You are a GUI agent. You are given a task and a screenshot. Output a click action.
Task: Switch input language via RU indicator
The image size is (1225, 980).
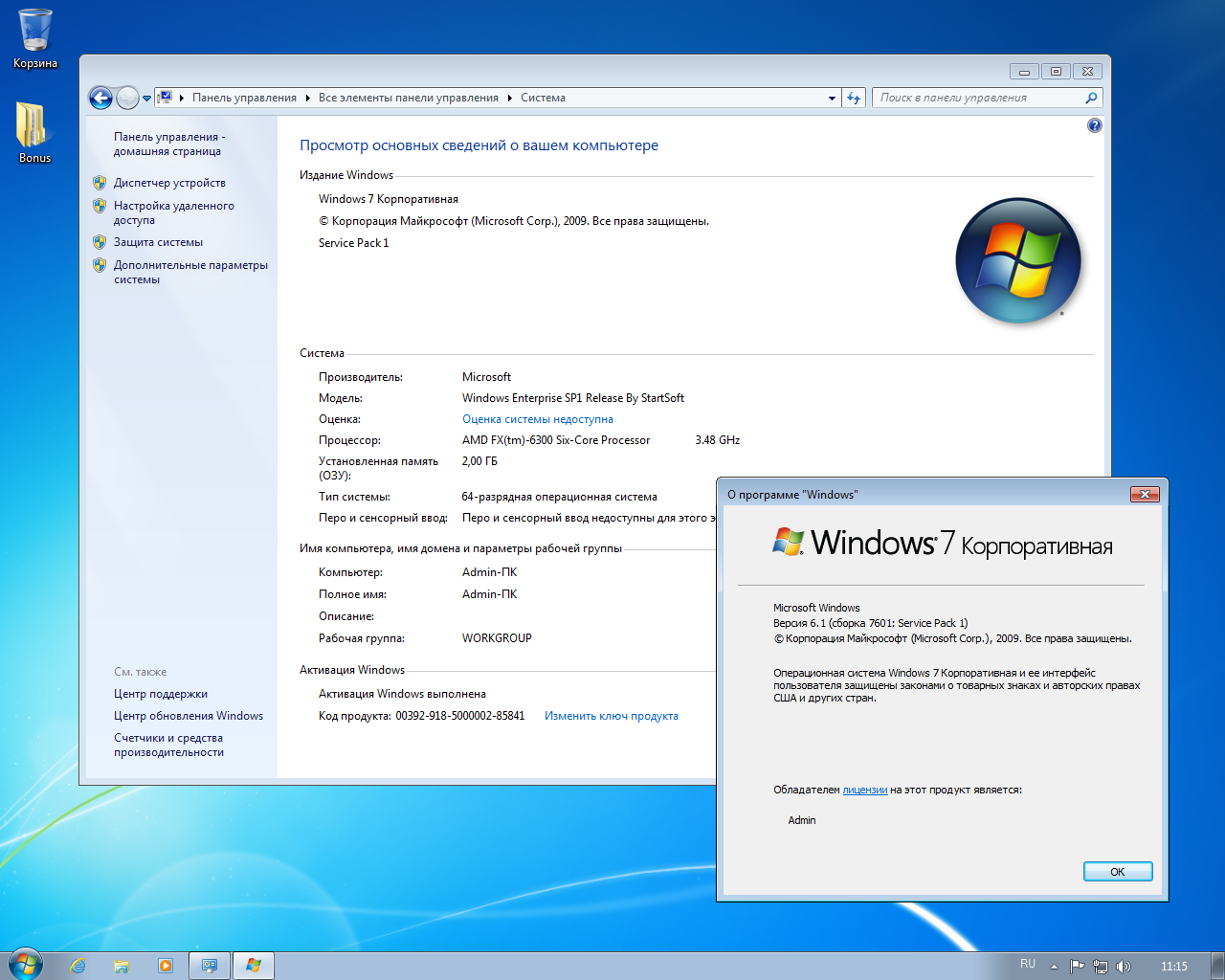click(x=1027, y=964)
